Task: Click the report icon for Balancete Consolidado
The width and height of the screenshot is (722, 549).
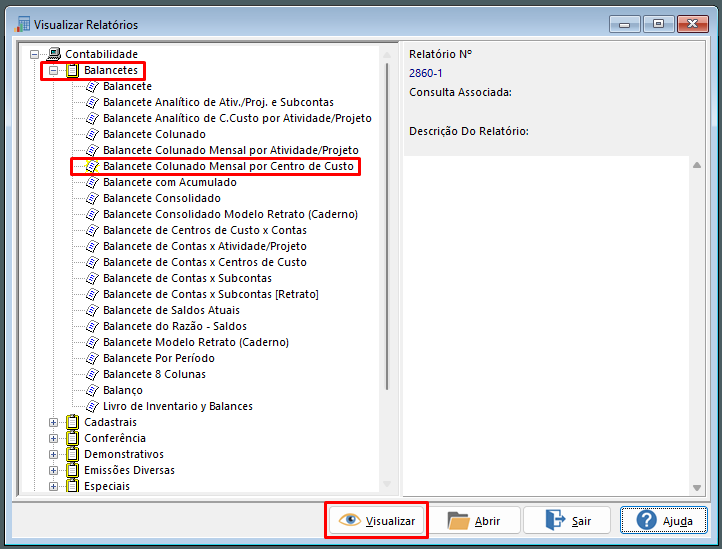Action: coord(93,199)
